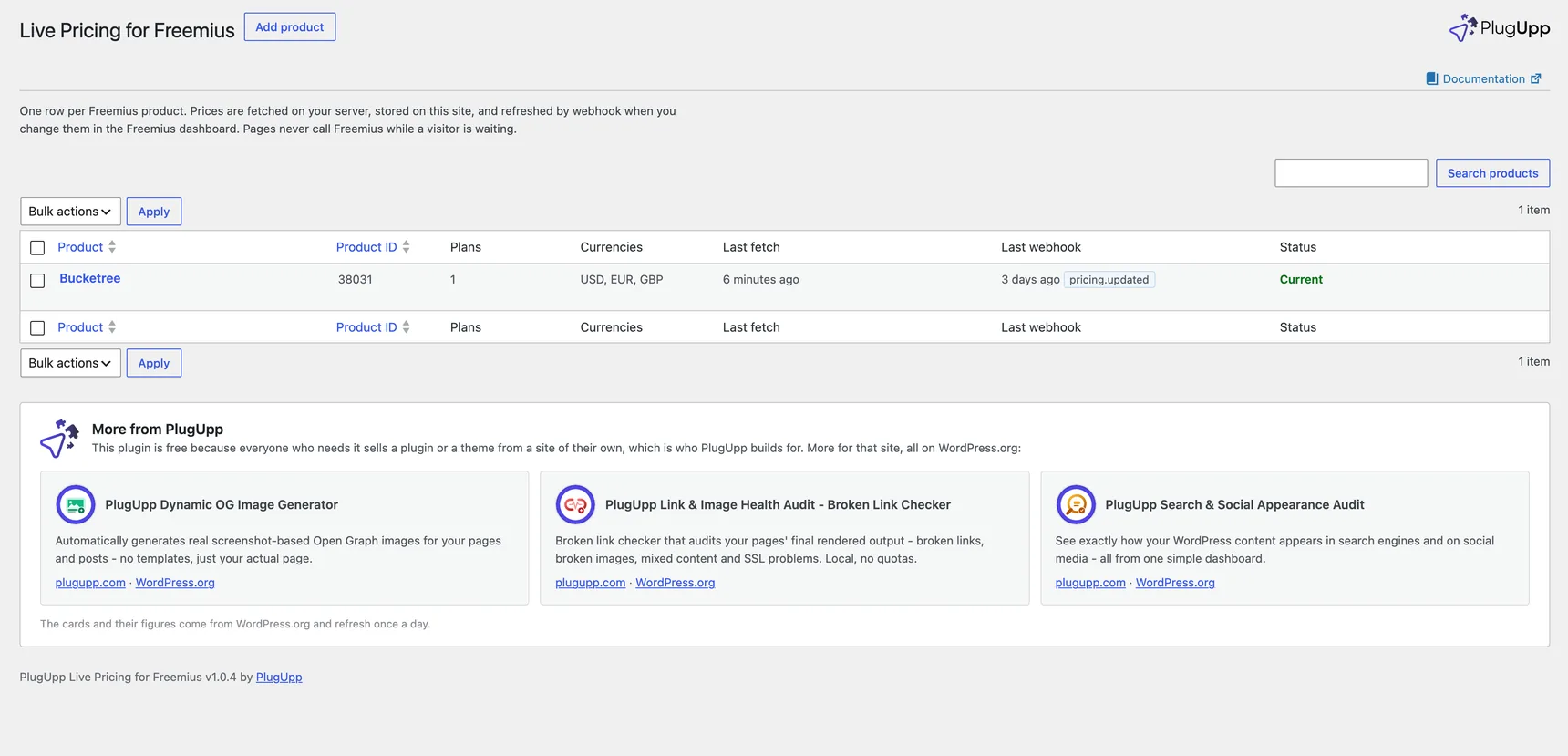Click the 3 days ago webhook value
The width and height of the screenshot is (1568, 756).
1030,280
